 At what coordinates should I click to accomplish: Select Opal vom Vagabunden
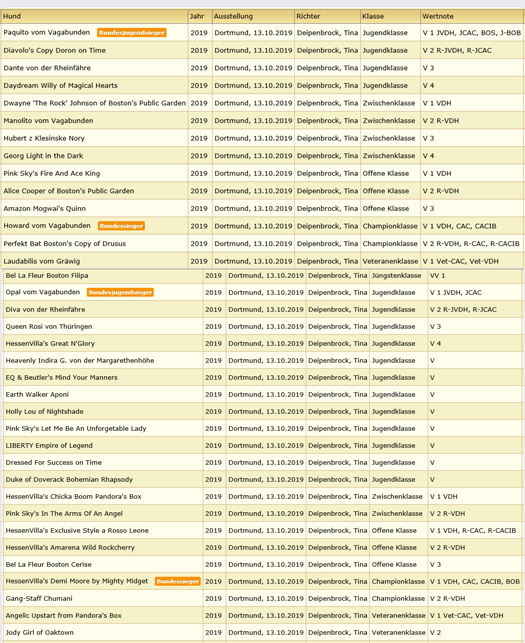pyautogui.click(x=43, y=292)
